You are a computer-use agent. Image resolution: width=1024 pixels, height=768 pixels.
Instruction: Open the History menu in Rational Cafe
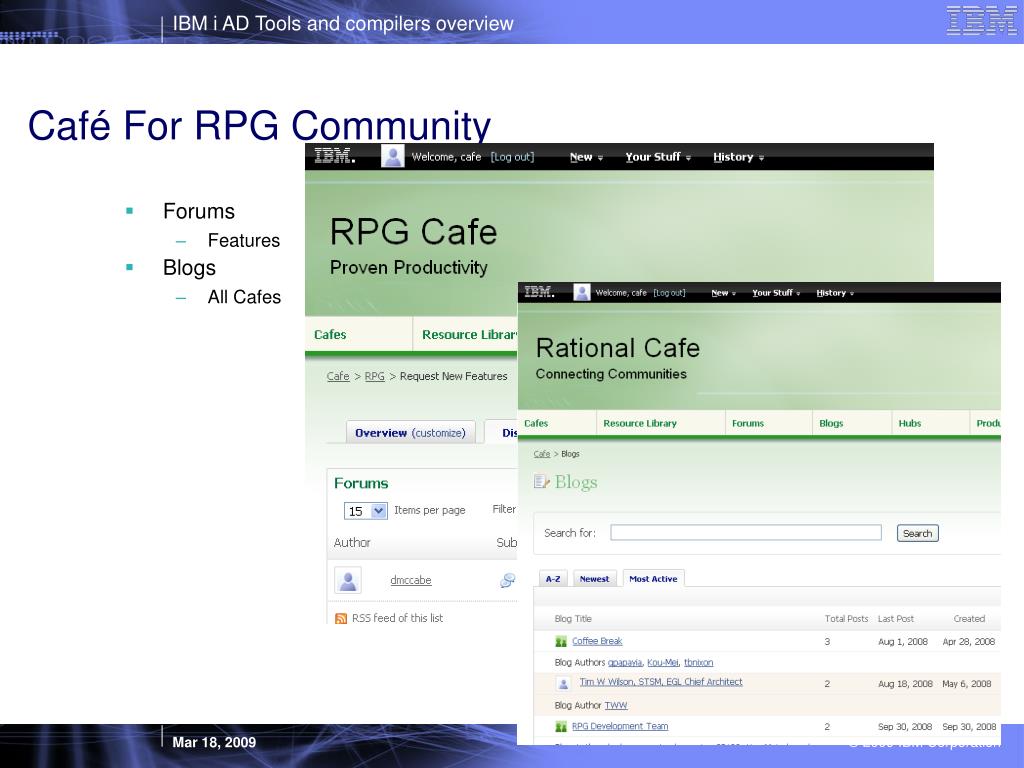835,293
